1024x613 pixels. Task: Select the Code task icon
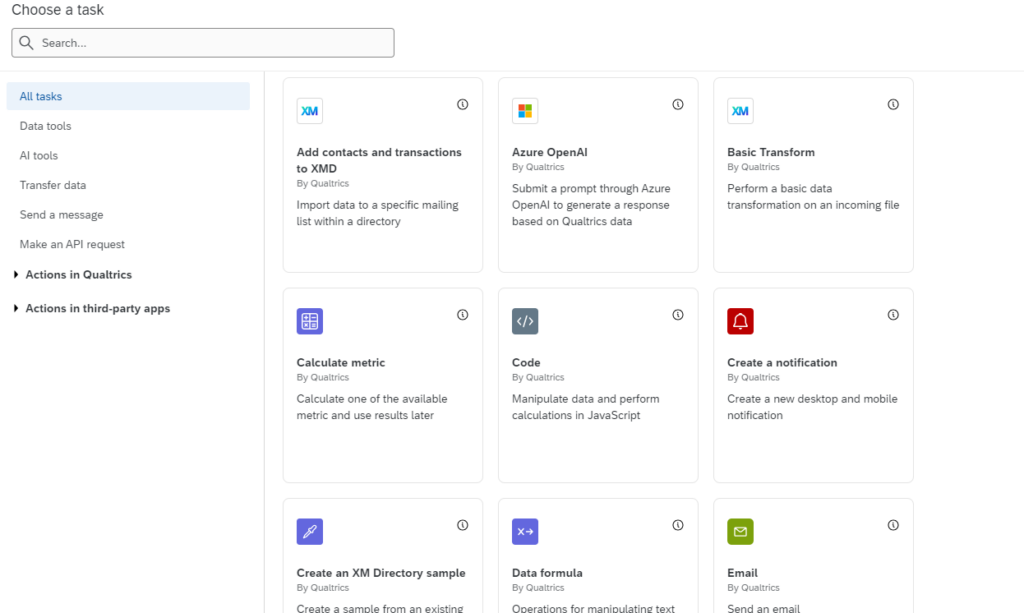525,321
